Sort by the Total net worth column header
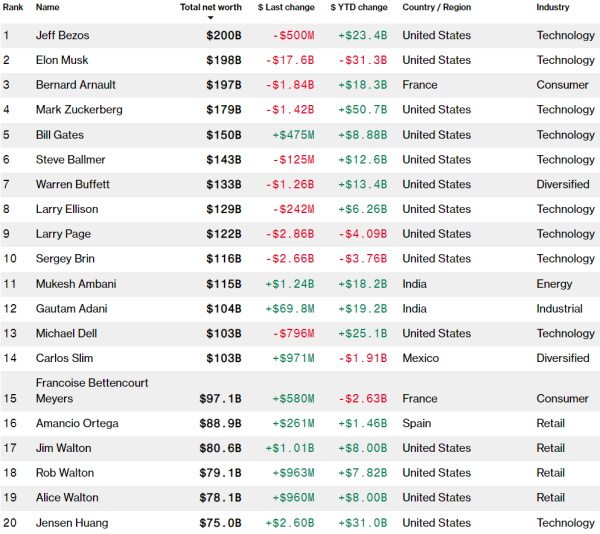This screenshot has height=534, width=600. pos(211,7)
